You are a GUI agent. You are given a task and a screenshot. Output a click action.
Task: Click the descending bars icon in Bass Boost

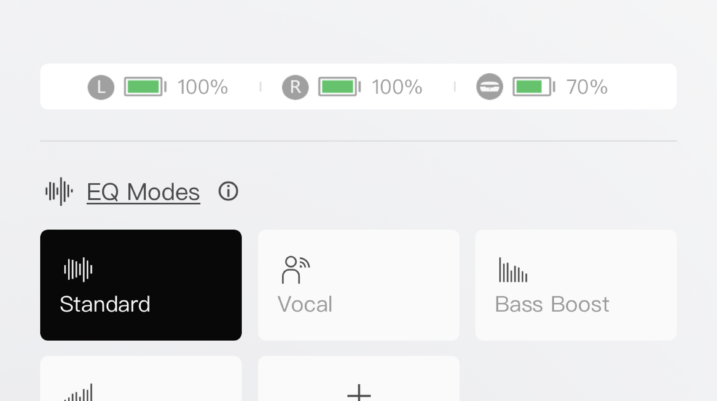pyautogui.click(x=513, y=270)
